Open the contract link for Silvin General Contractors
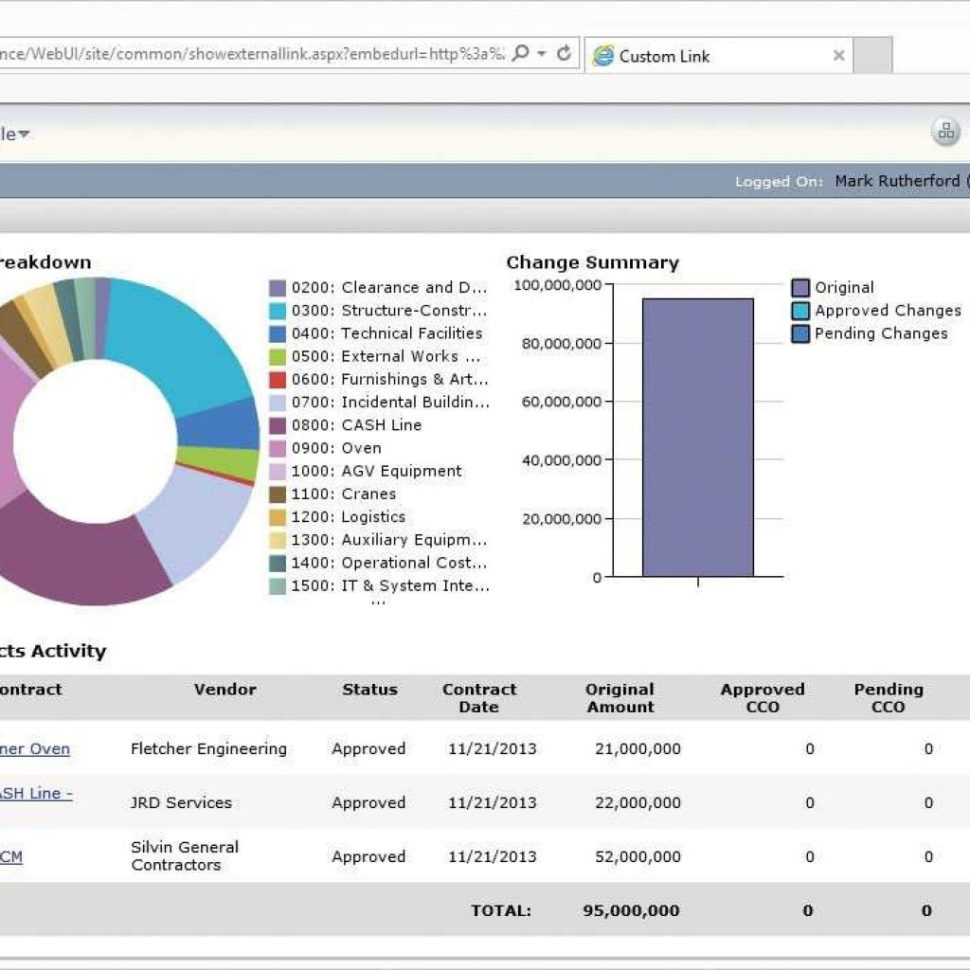This screenshot has height=970, width=970. click(x=11, y=857)
